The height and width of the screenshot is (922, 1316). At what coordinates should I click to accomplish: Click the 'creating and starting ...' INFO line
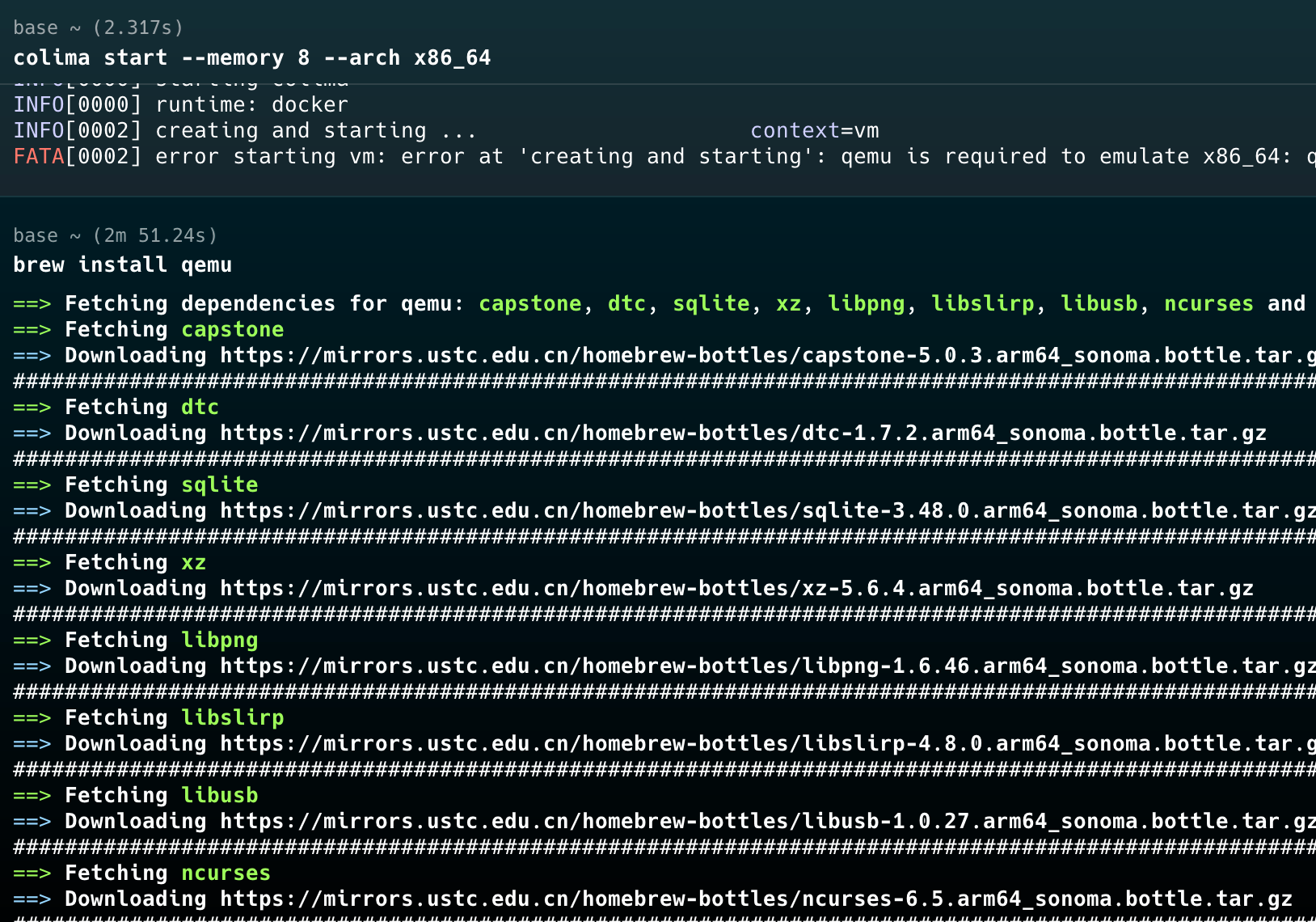(x=246, y=130)
